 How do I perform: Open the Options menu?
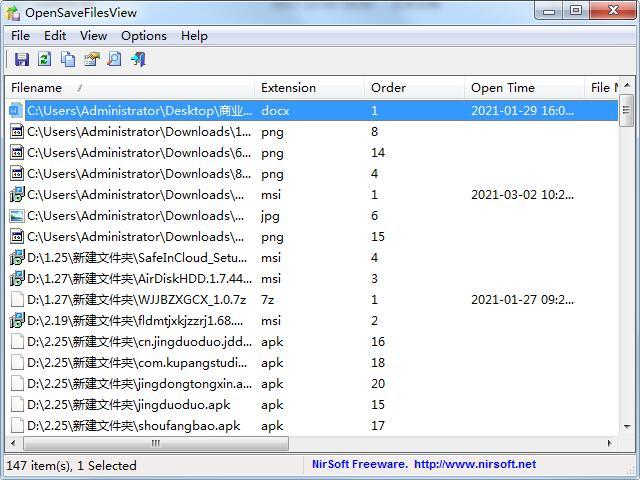pos(144,35)
